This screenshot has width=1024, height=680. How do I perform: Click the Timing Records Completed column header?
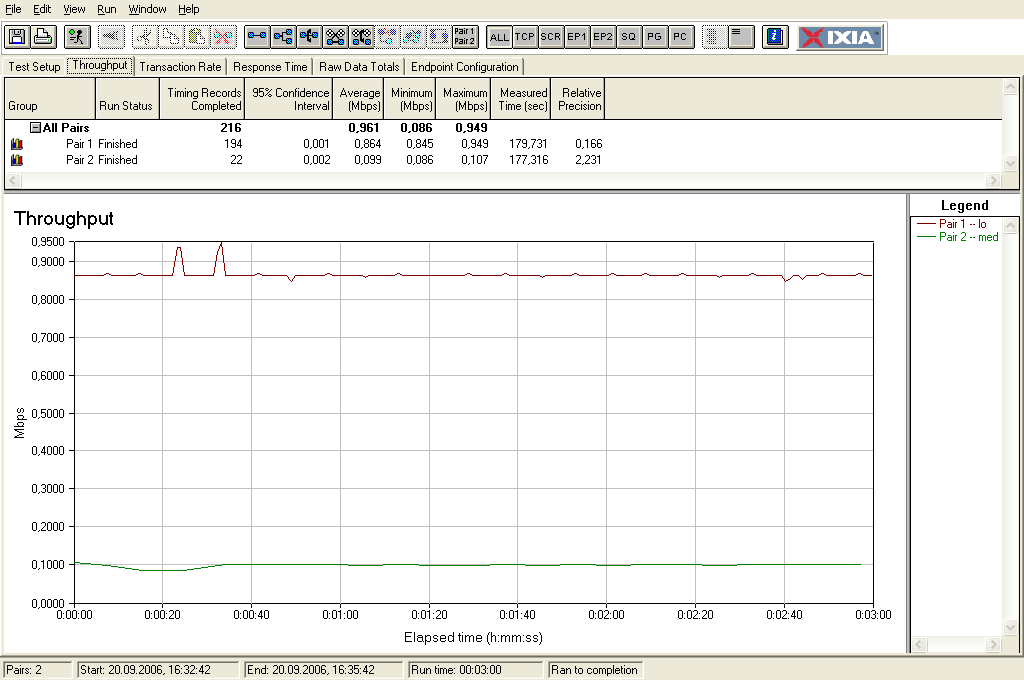(202, 99)
